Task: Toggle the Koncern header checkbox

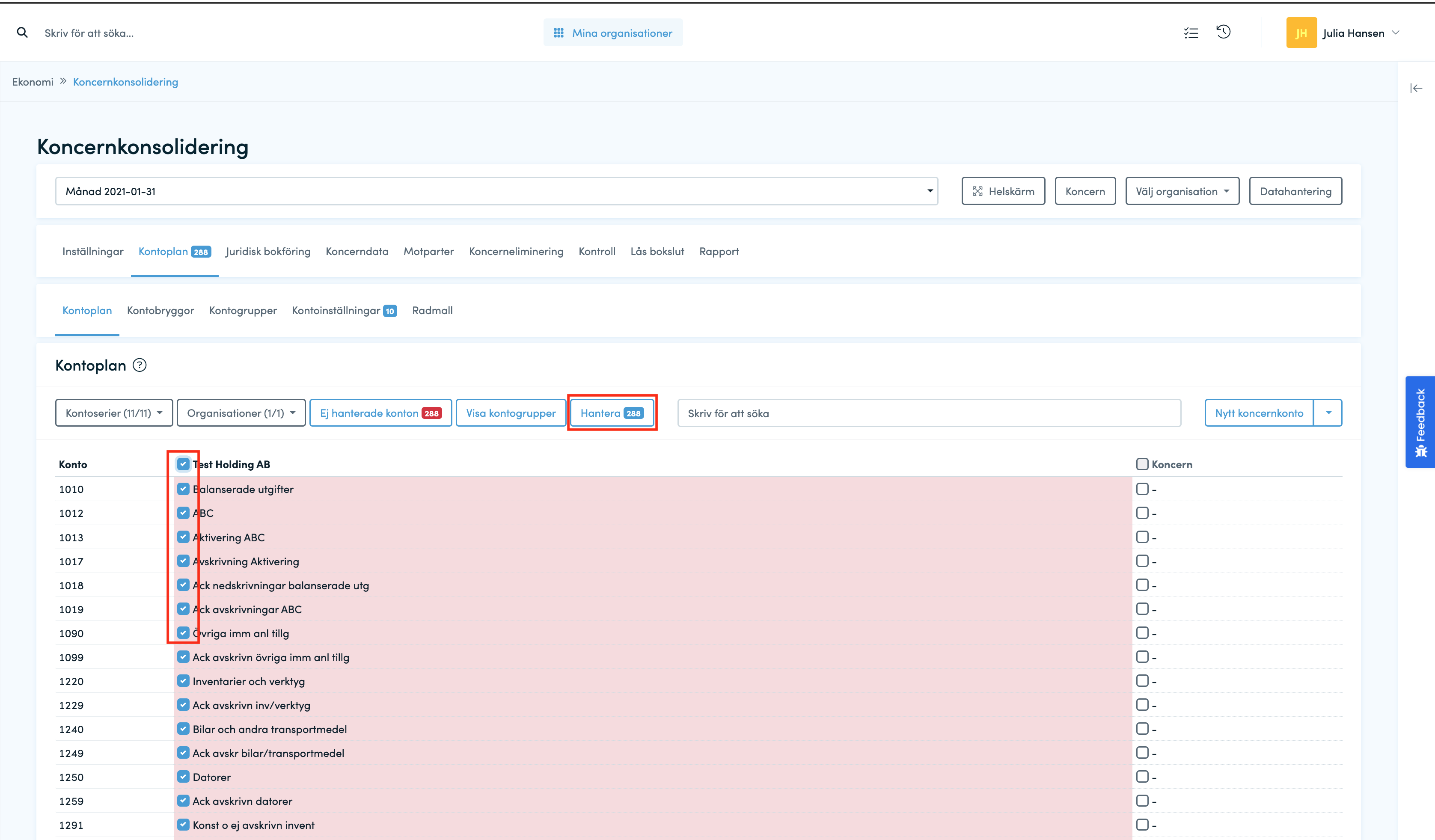Action: click(1142, 464)
